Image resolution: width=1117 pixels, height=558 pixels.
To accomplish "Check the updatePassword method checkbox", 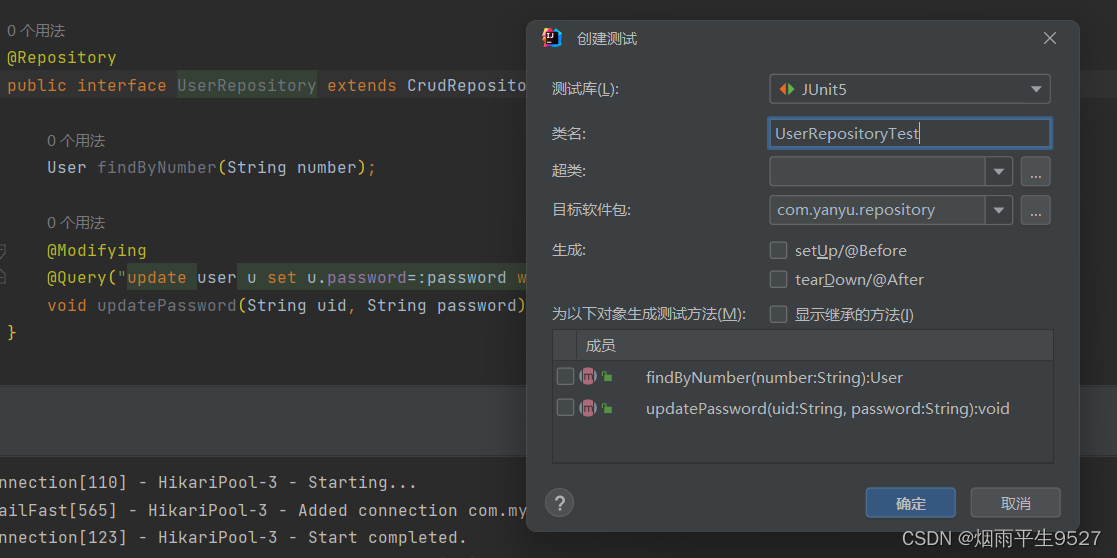I will tap(565, 408).
